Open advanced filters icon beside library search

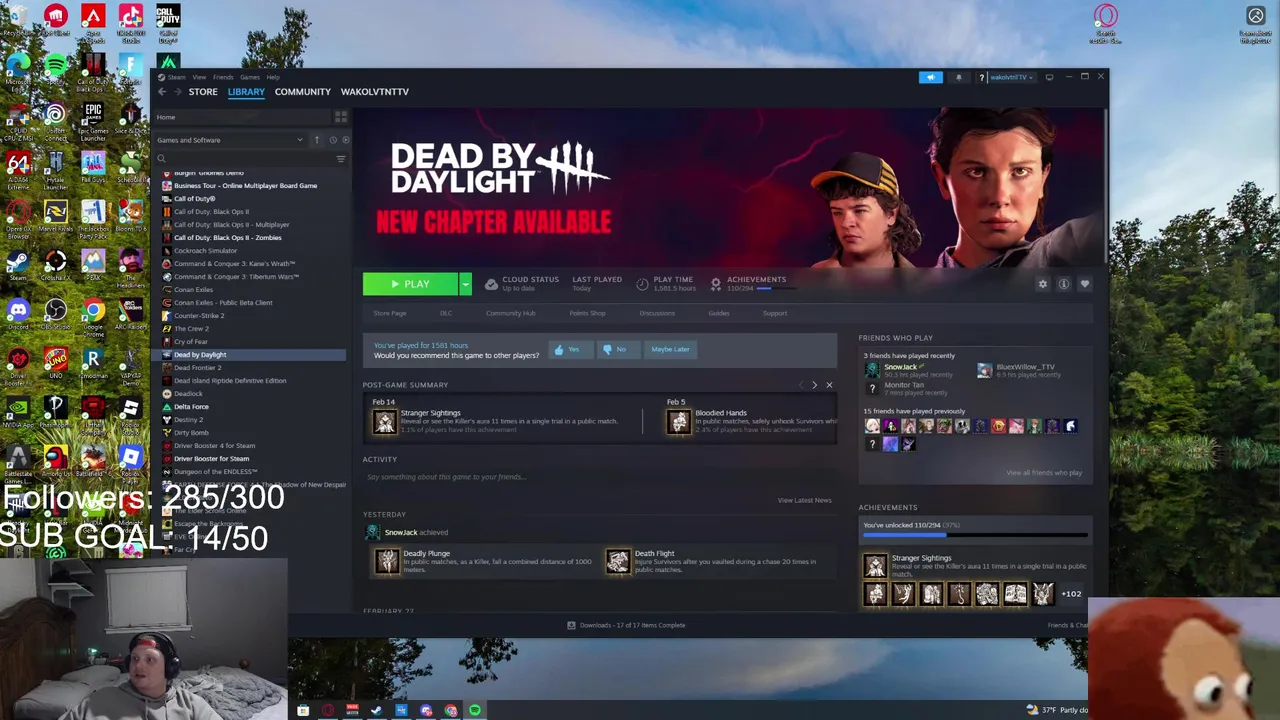(341, 158)
